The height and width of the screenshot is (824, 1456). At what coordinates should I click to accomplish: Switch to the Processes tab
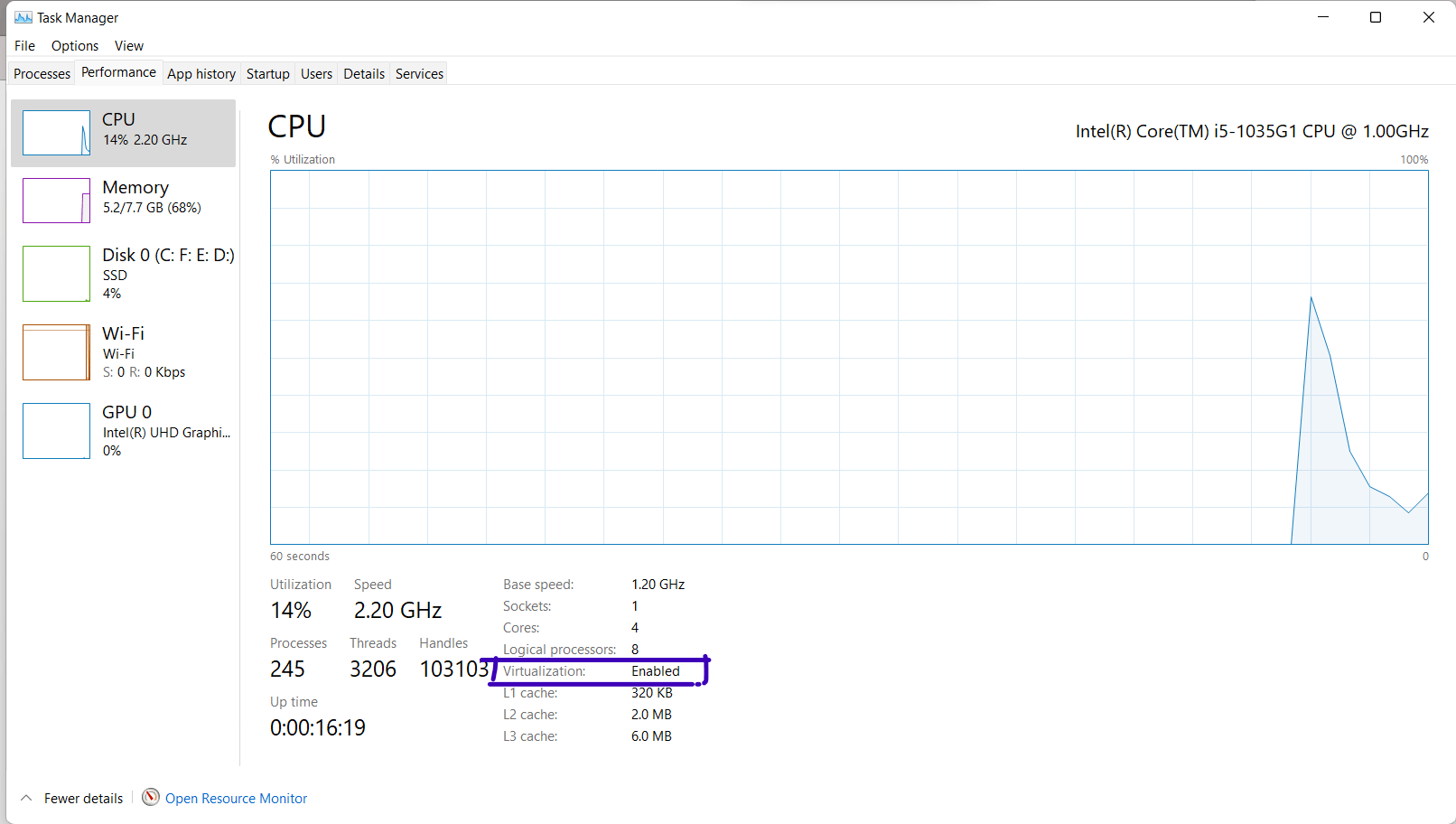point(42,74)
